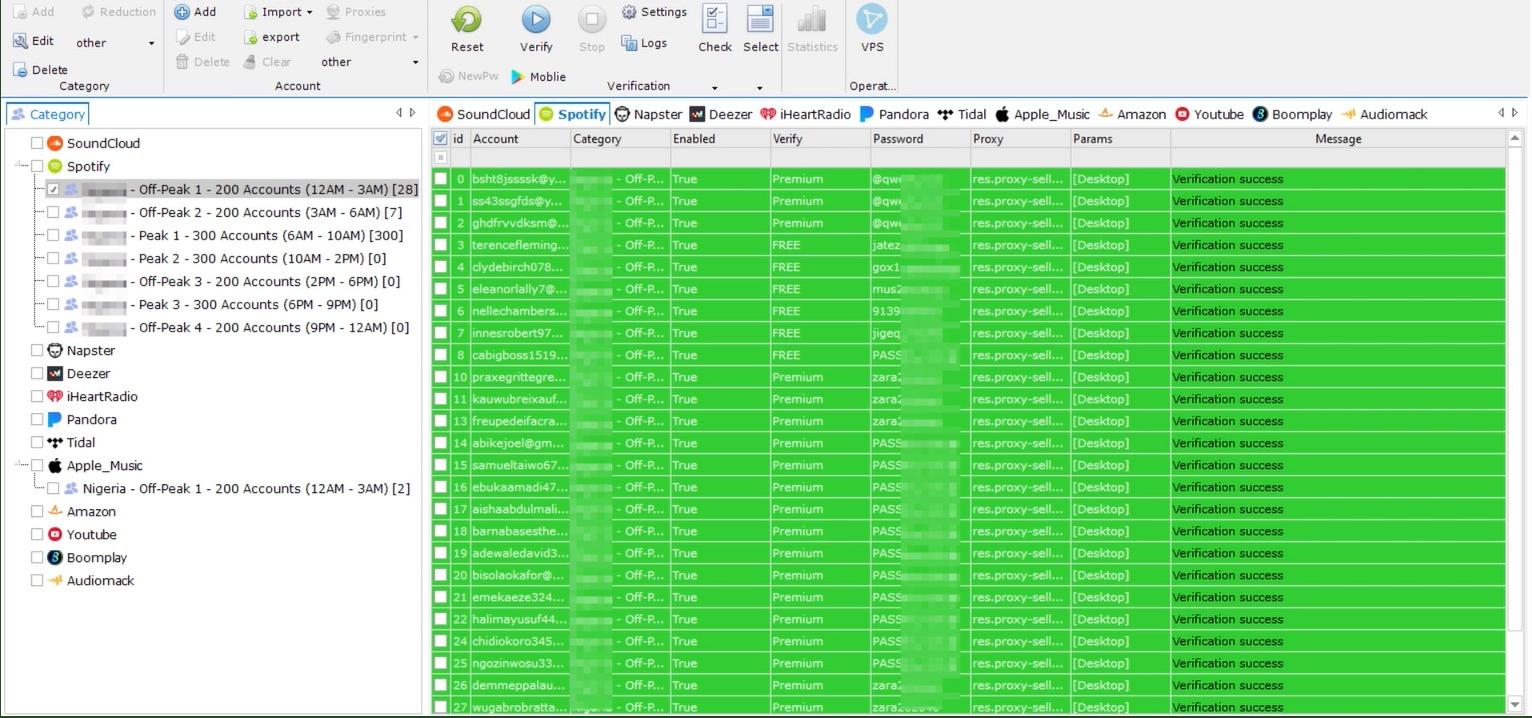Check the row checkbox for terencefleming account
The width and height of the screenshot is (1532, 718).
click(x=440, y=245)
